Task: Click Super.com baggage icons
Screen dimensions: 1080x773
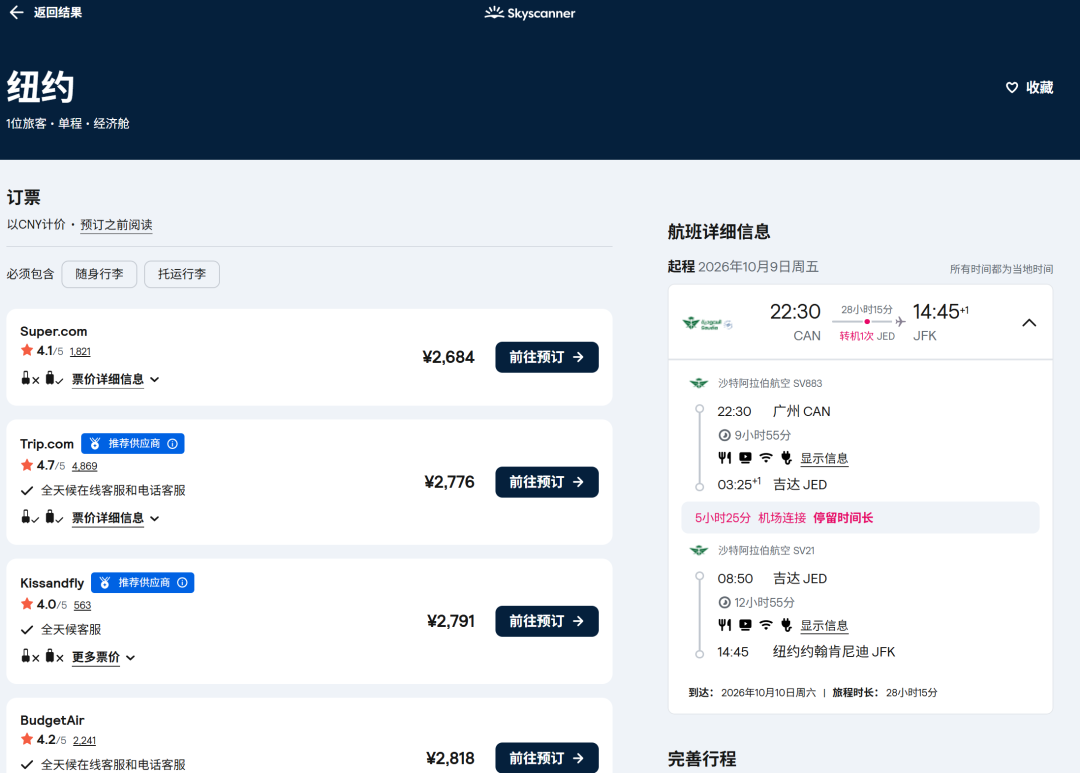Action: 42,379
